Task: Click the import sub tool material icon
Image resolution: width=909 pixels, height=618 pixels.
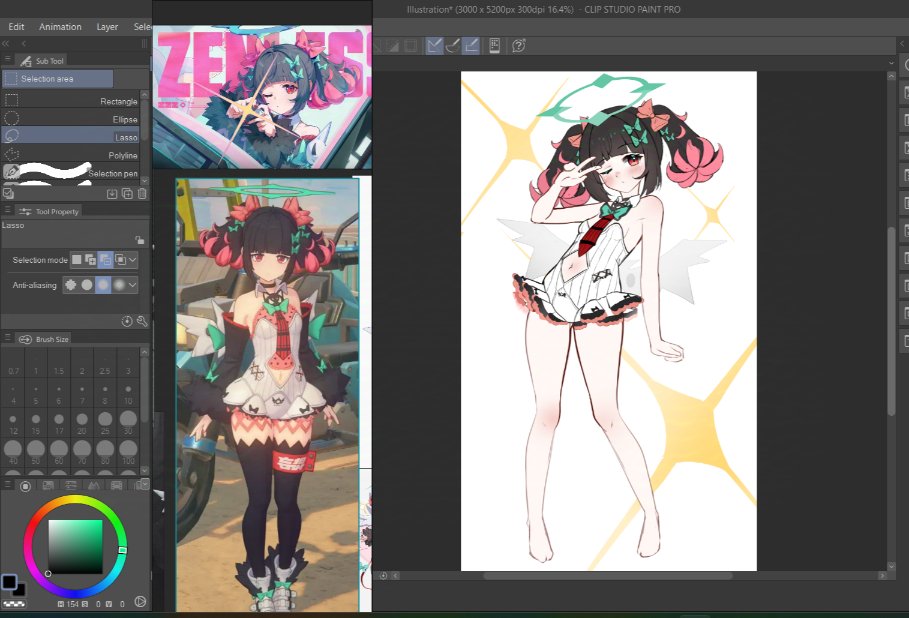Action: point(112,194)
